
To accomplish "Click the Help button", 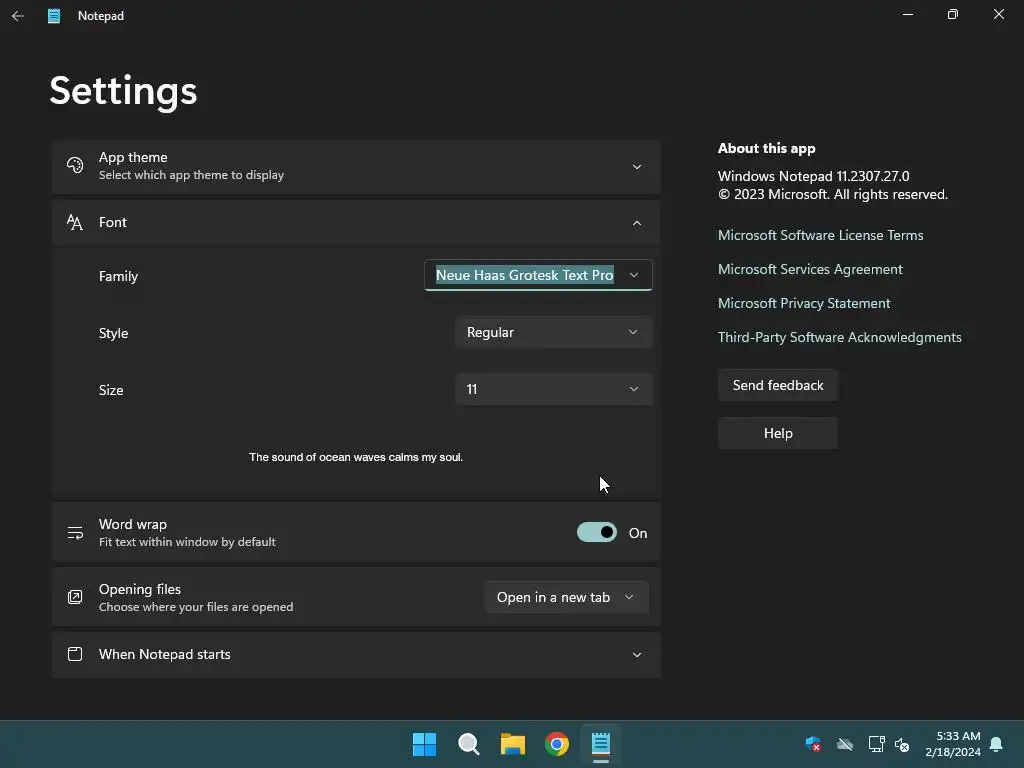I will pyautogui.click(x=778, y=433).
